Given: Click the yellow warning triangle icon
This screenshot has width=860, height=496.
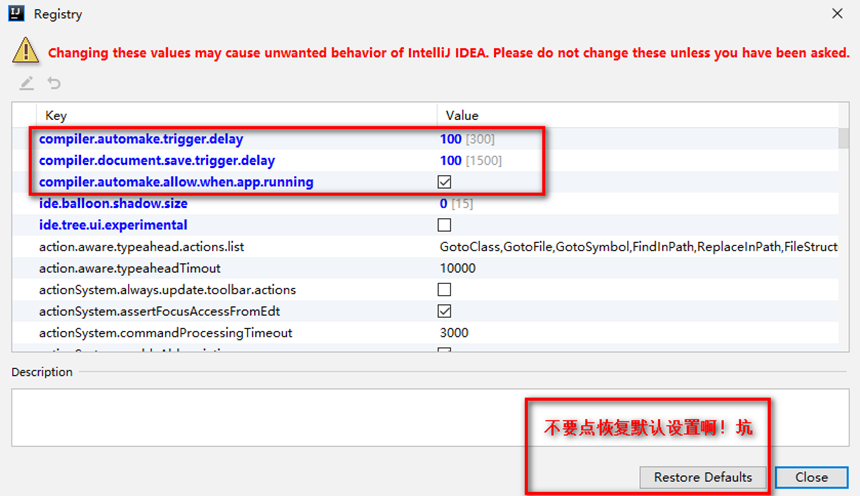Looking at the screenshot, I should (x=25, y=51).
